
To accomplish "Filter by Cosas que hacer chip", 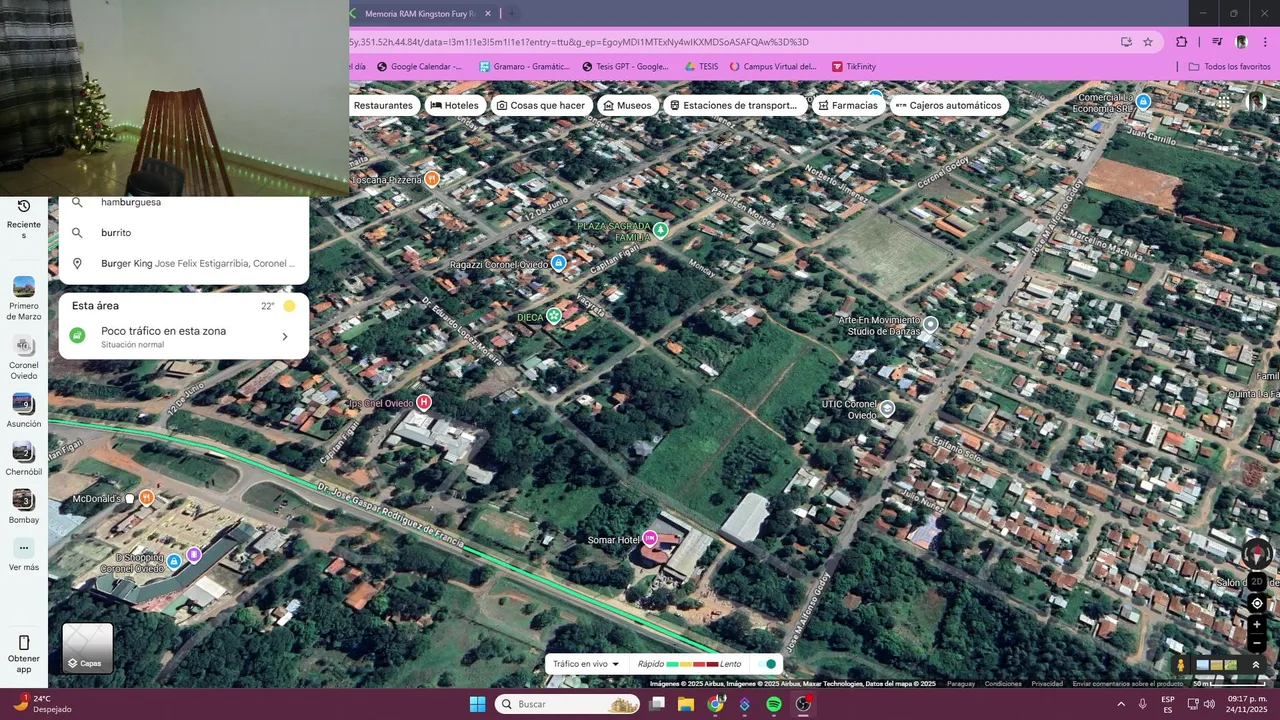I will tap(541, 105).
